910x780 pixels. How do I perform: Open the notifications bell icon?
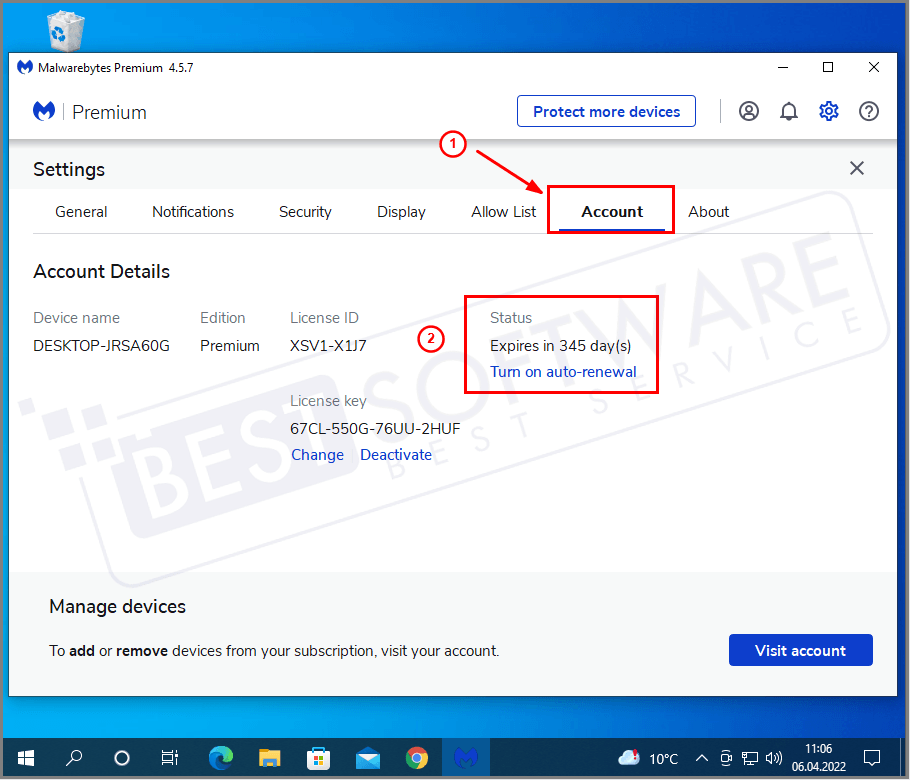click(x=788, y=111)
